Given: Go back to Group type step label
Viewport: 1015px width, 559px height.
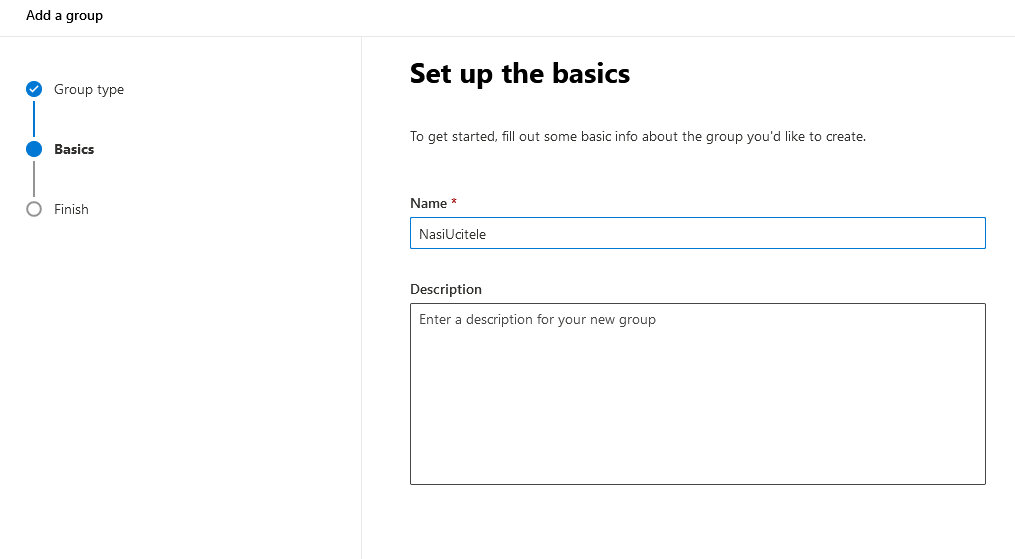Looking at the screenshot, I should [x=89, y=89].
